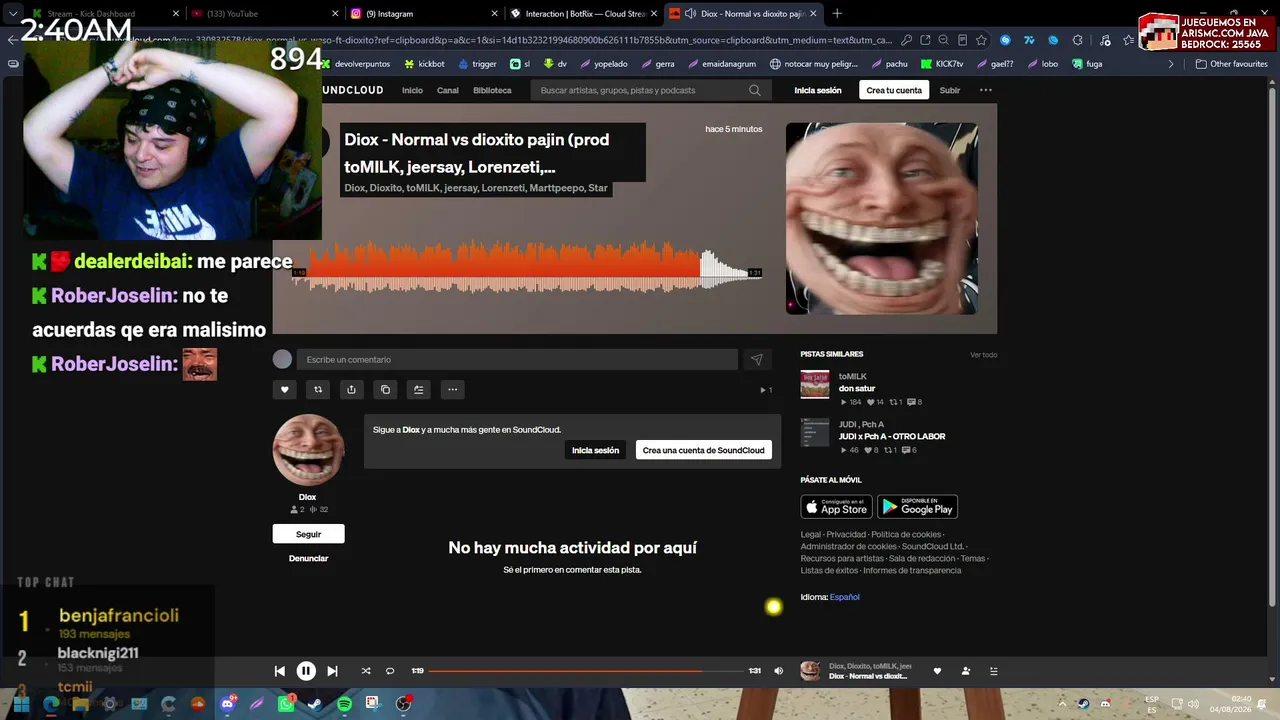Open Discord from the Windows taskbar
1280x720 pixels.
point(227,704)
